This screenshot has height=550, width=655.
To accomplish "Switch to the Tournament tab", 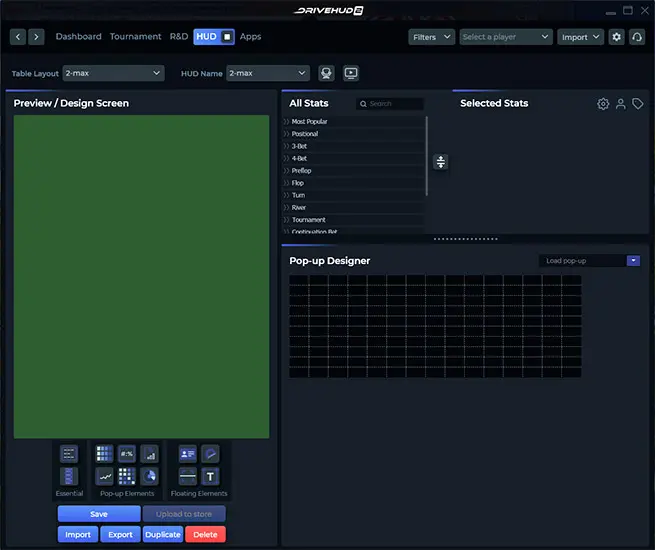I will (135, 37).
